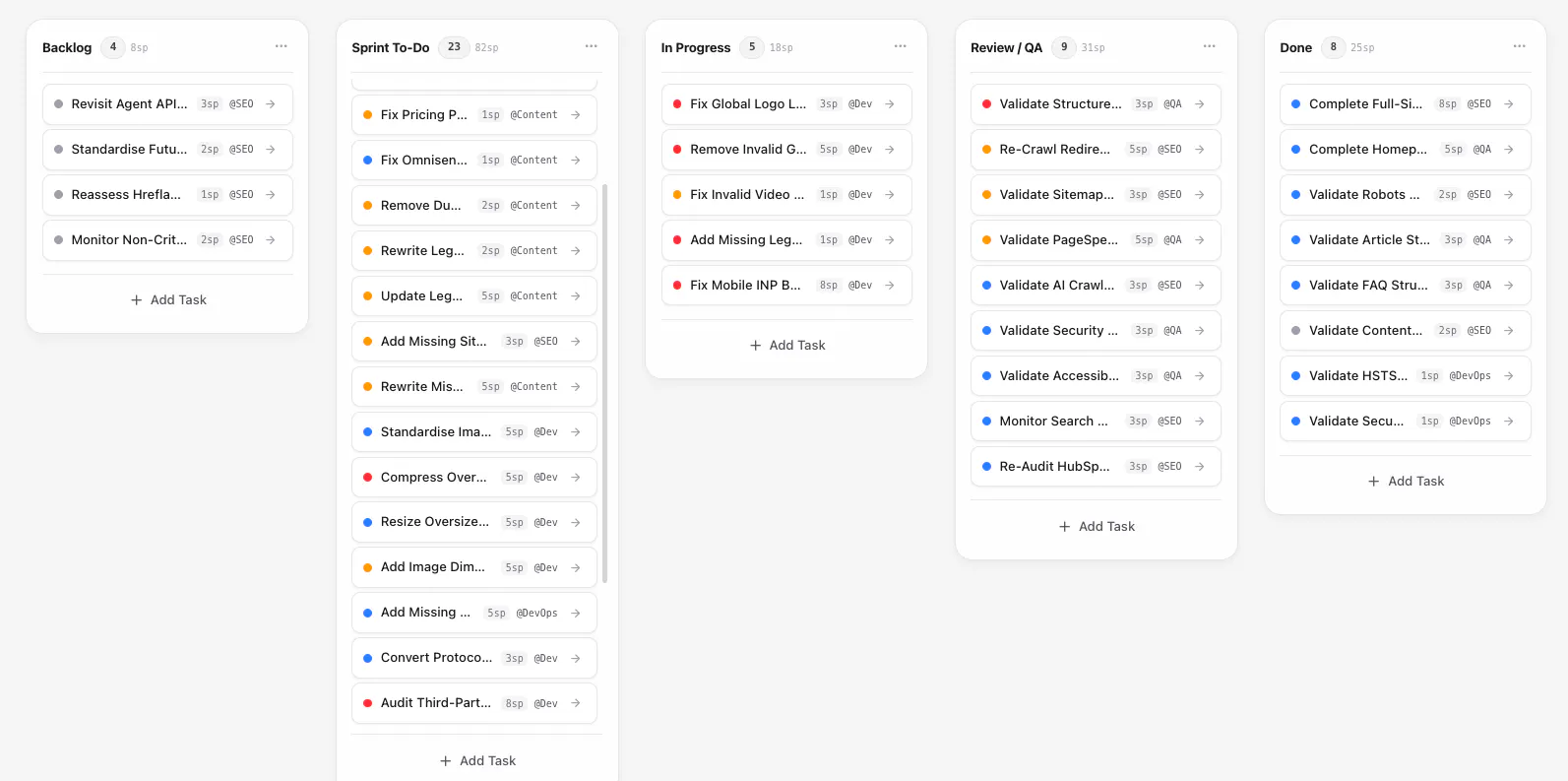Image resolution: width=1568 pixels, height=781 pixels.
Task: Click the Sprint To-Do column scrollbar
Action: click(x=604, y=383)
